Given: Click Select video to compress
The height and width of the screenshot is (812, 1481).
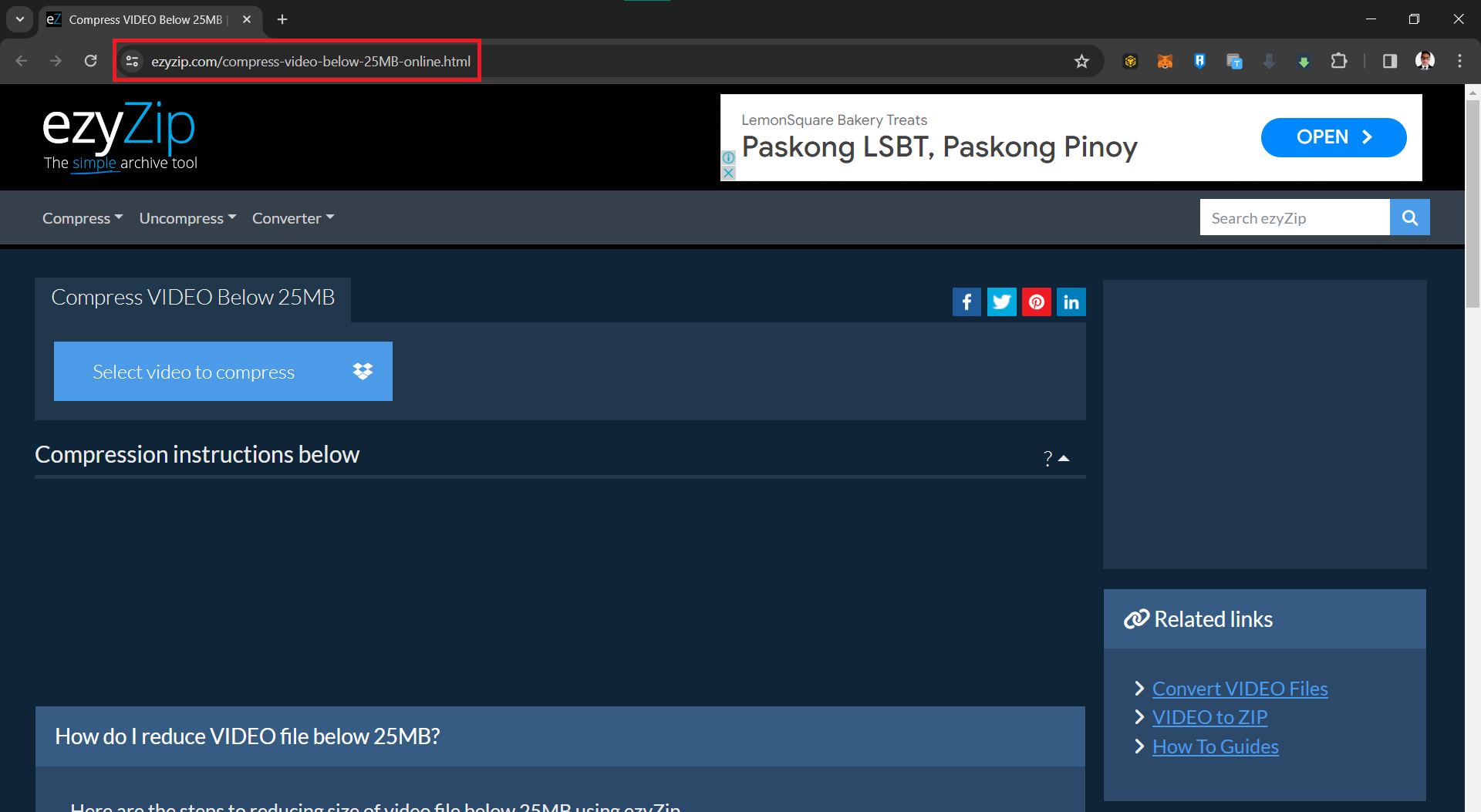Looking at the screenshot, I should pyautogui.click(x=223, y=371).
